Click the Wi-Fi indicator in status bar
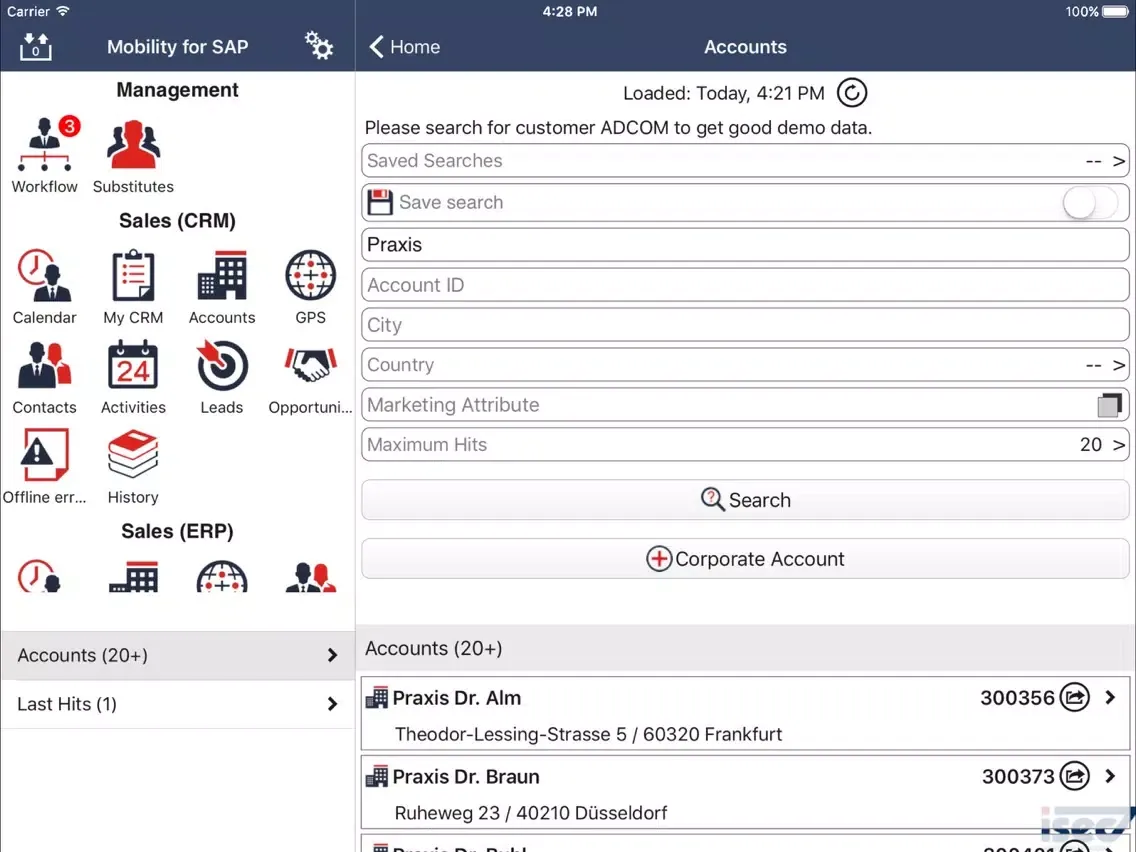 coord(63,11)
